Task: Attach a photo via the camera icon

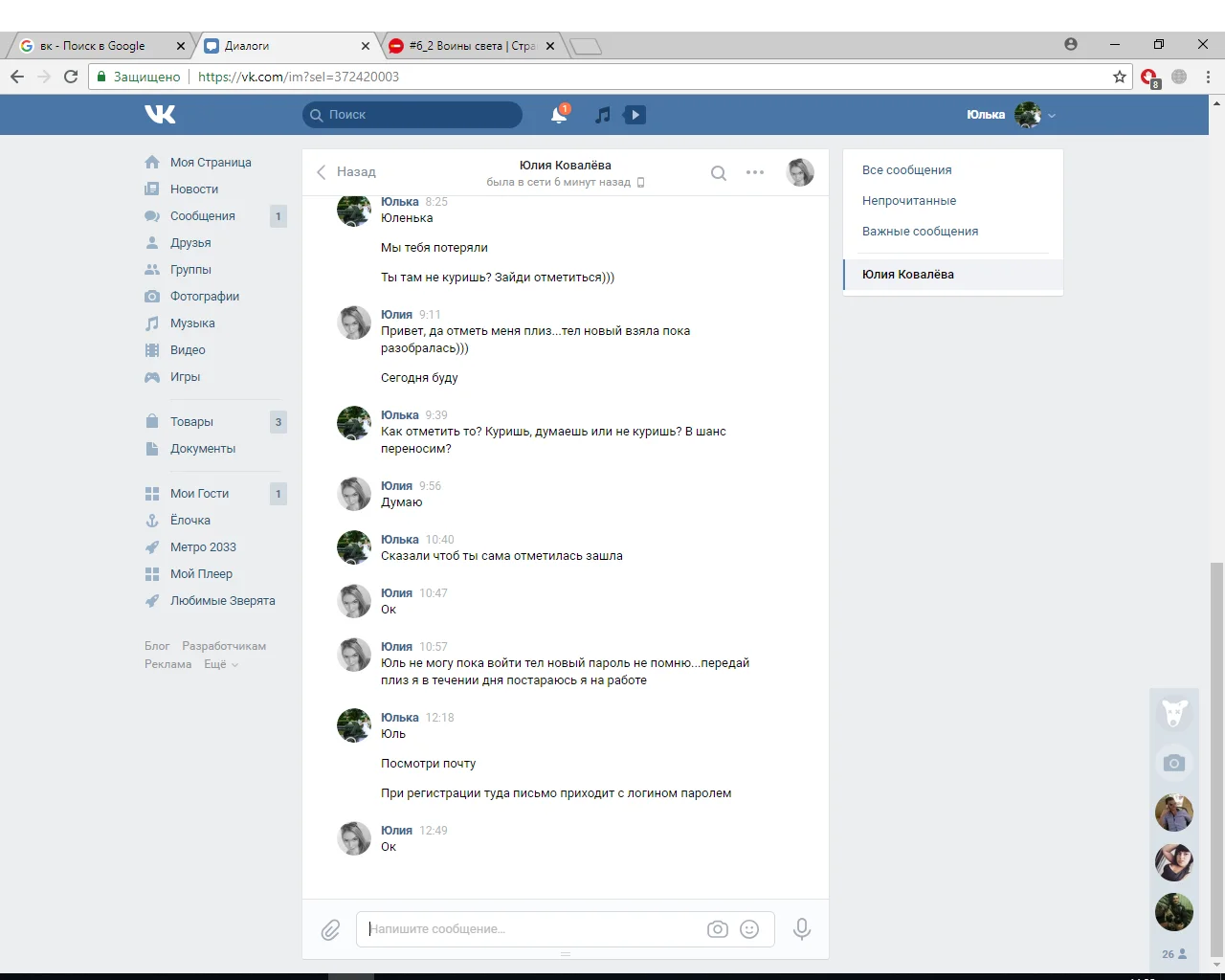Action: click(x=718, y=928)
